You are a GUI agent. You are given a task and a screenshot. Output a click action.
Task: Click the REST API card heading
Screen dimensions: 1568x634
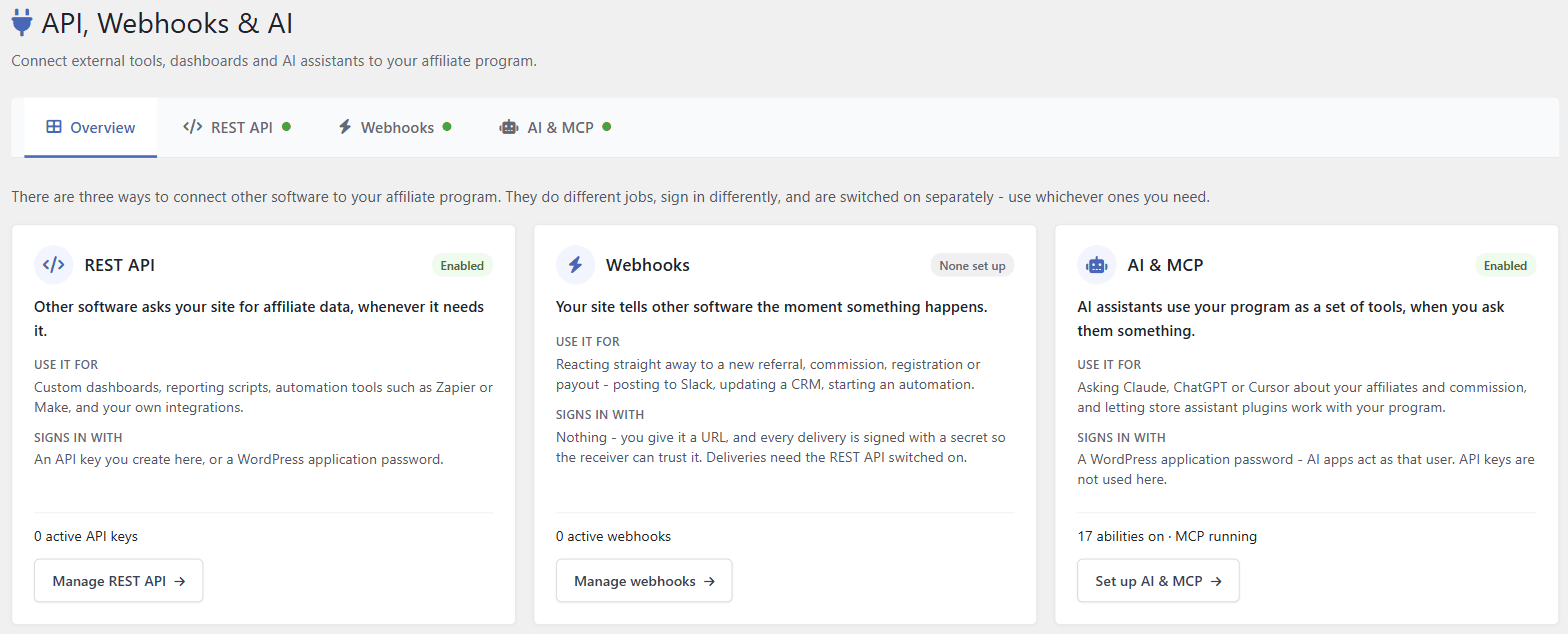[x=120, y=265]
